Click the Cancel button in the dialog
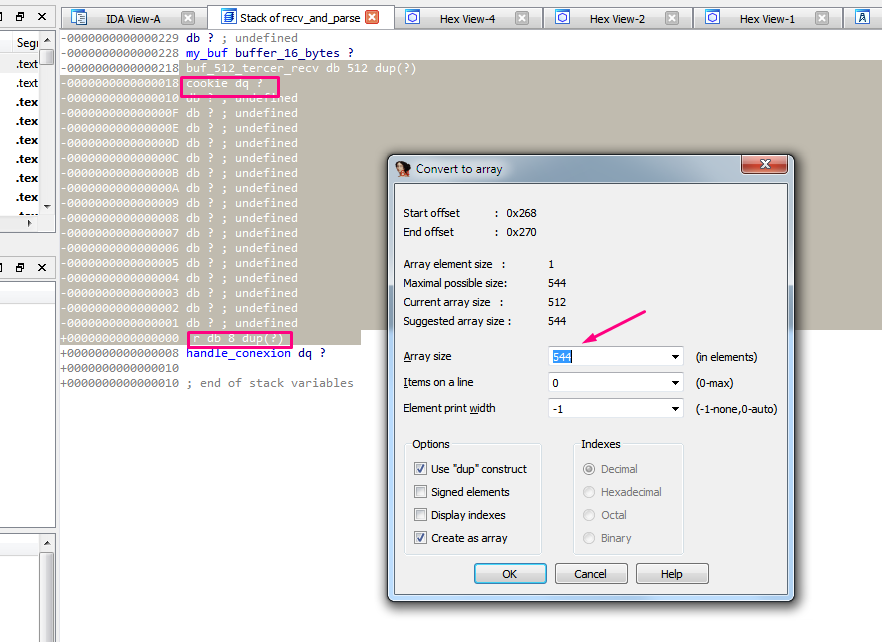This screenshot has height=642, width=882. pos(590,574)
